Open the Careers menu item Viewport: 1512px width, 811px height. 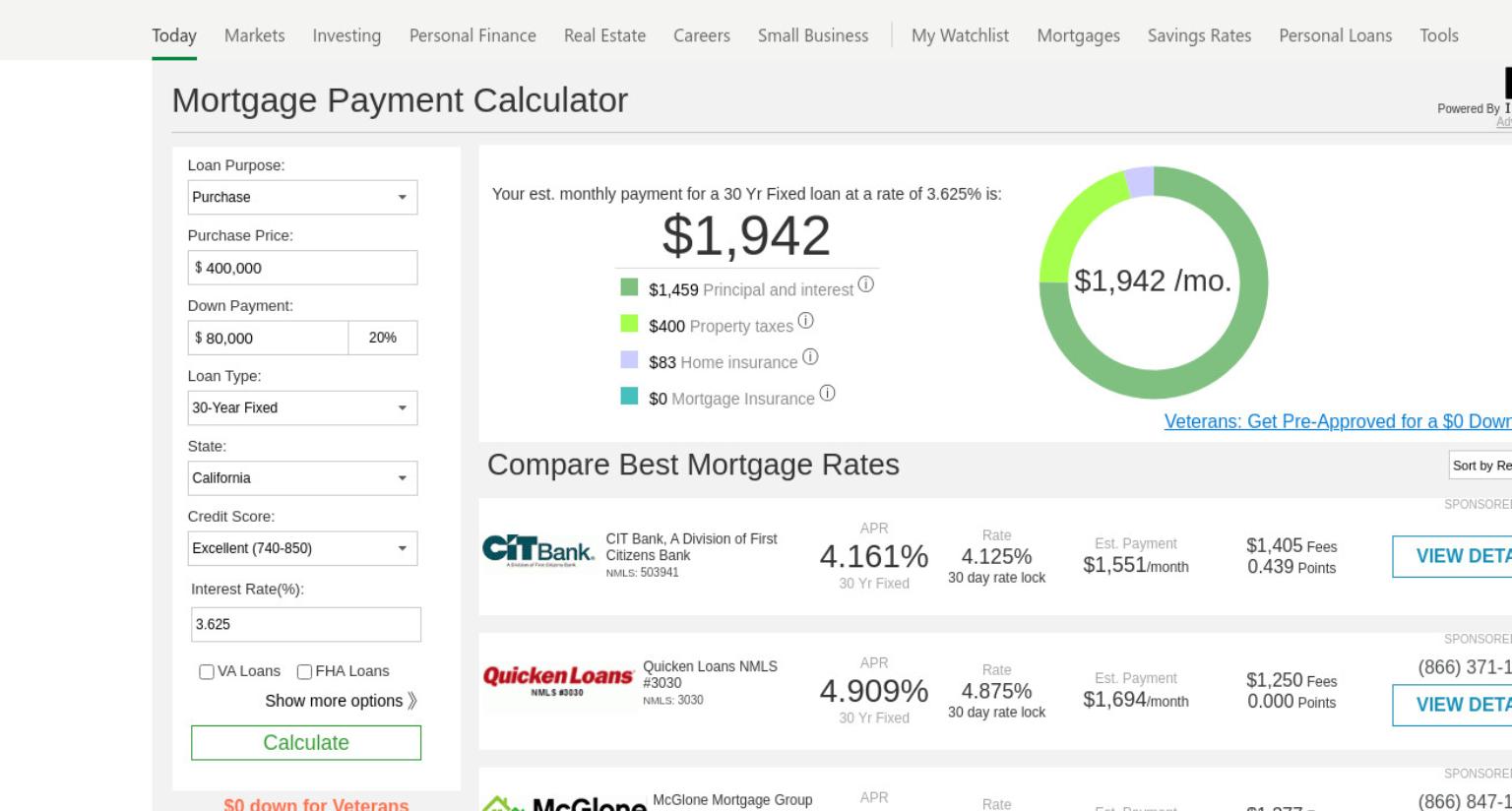click(x=702, y=35)
